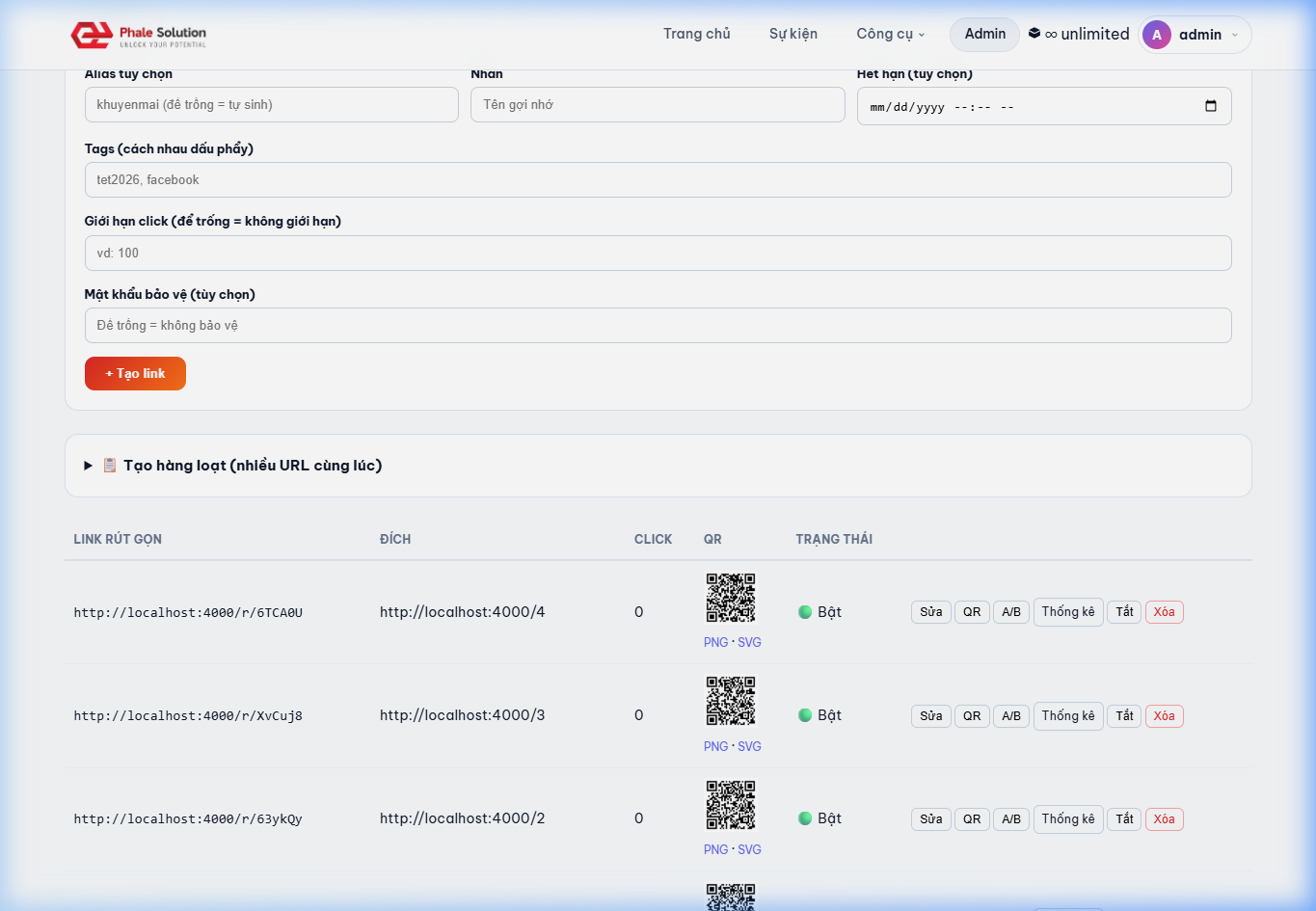Click short link http://localhost:4000/r/63ykQy
Viewport: 1316px width, 911px height.
pos(188,819)
